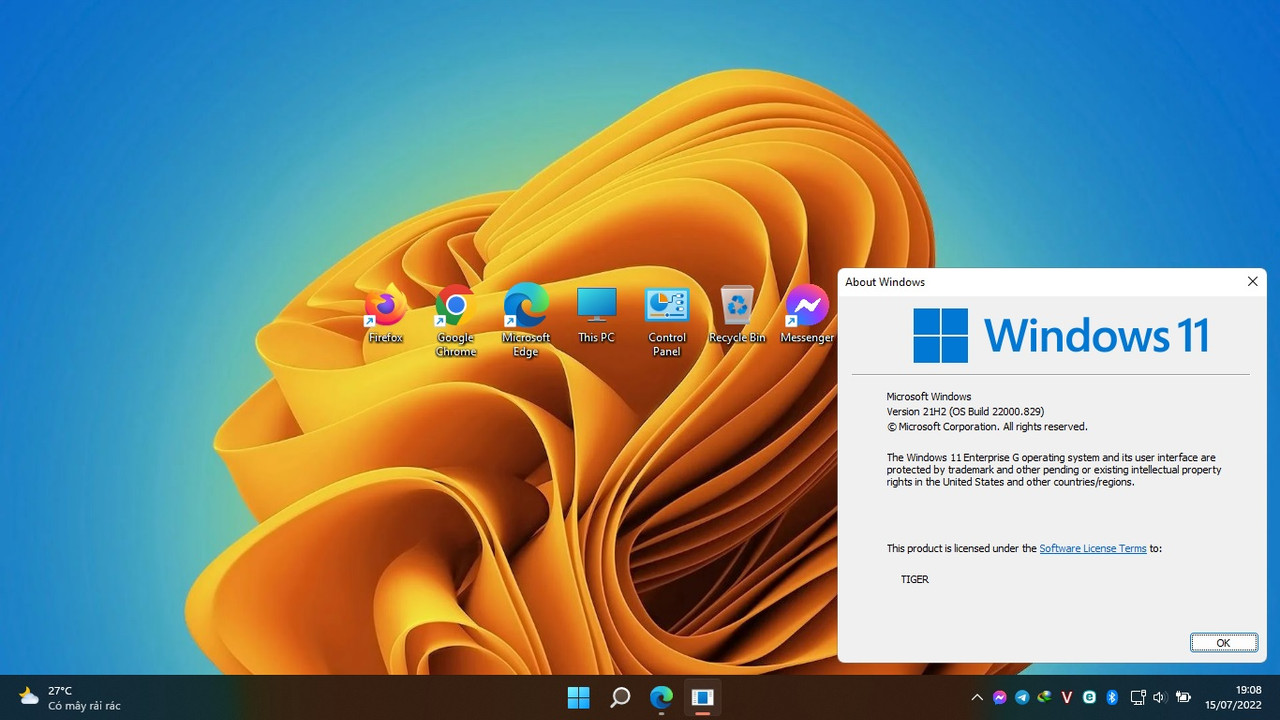
Task: Open the volume speaker tray icon
Action: pos(1160,697)
